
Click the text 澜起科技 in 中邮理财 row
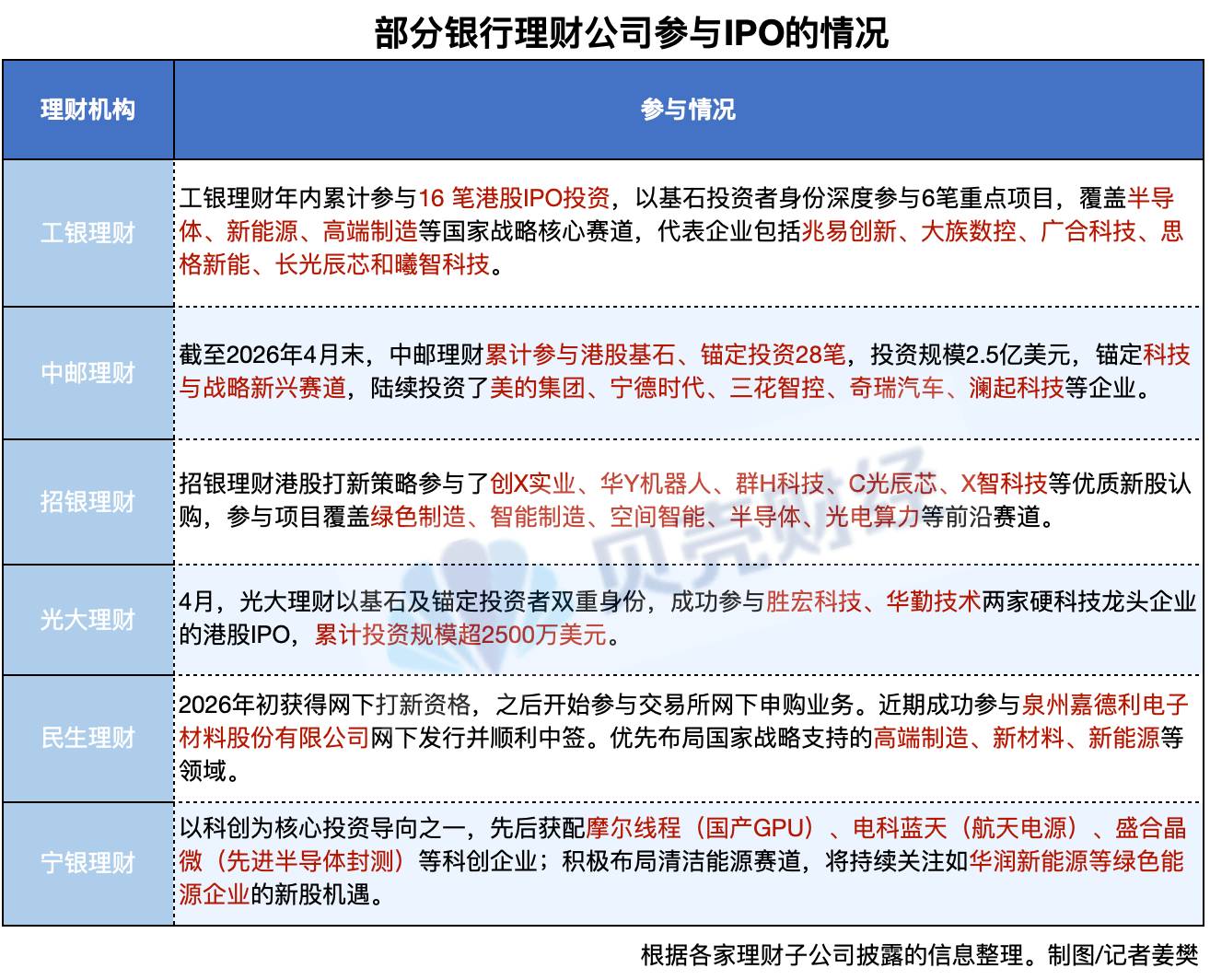[x=1017, y=388]
